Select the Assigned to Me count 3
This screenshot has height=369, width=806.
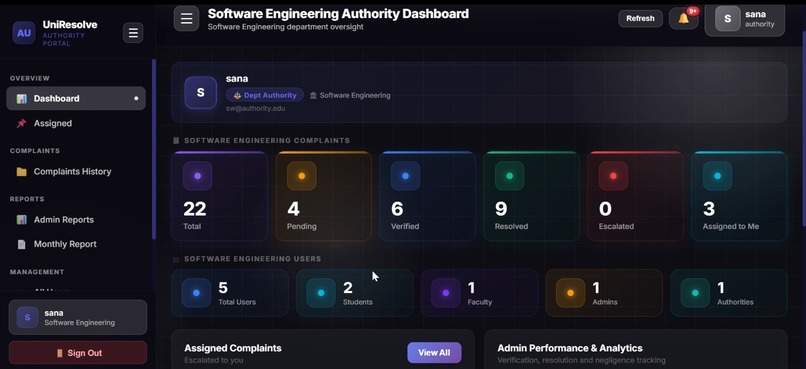pyautogui.click(x=709, y=209)
